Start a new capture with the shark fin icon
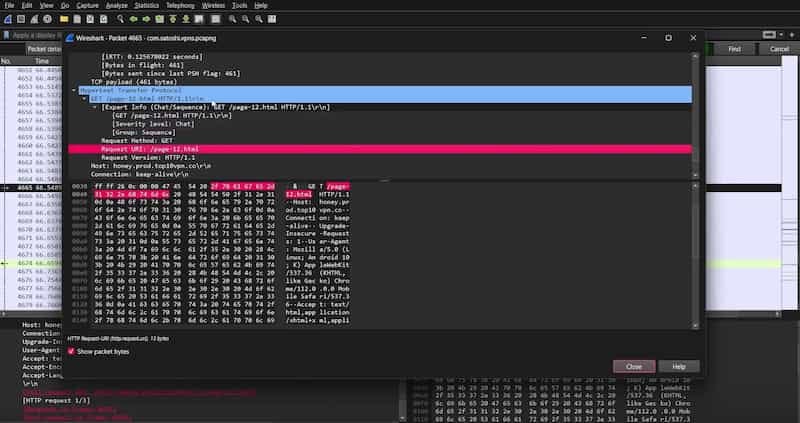This screenshot has width=800, height=423. tap(8, 19)
